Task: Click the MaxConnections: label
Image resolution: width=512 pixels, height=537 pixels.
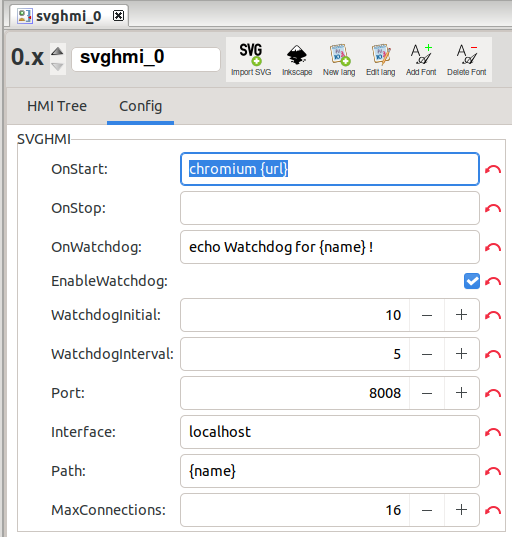Action: coord(108,510)
